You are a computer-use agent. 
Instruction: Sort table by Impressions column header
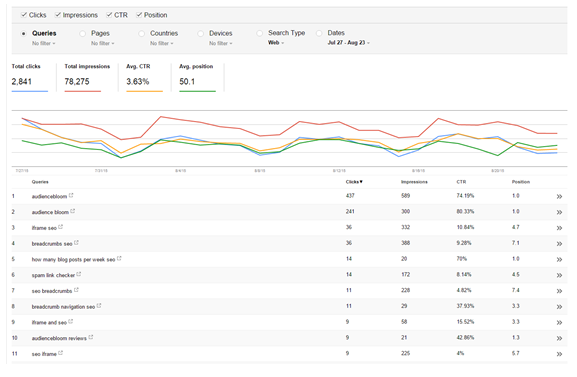point(414,182)
